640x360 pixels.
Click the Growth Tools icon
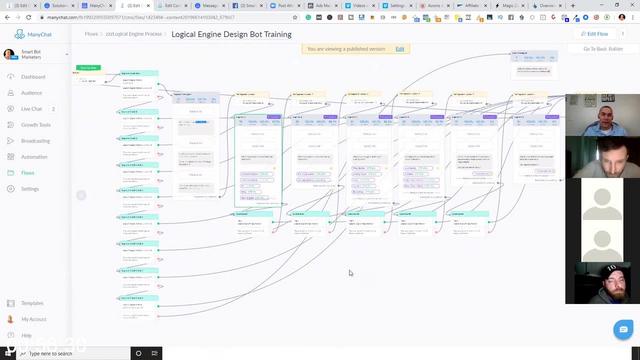11,125
